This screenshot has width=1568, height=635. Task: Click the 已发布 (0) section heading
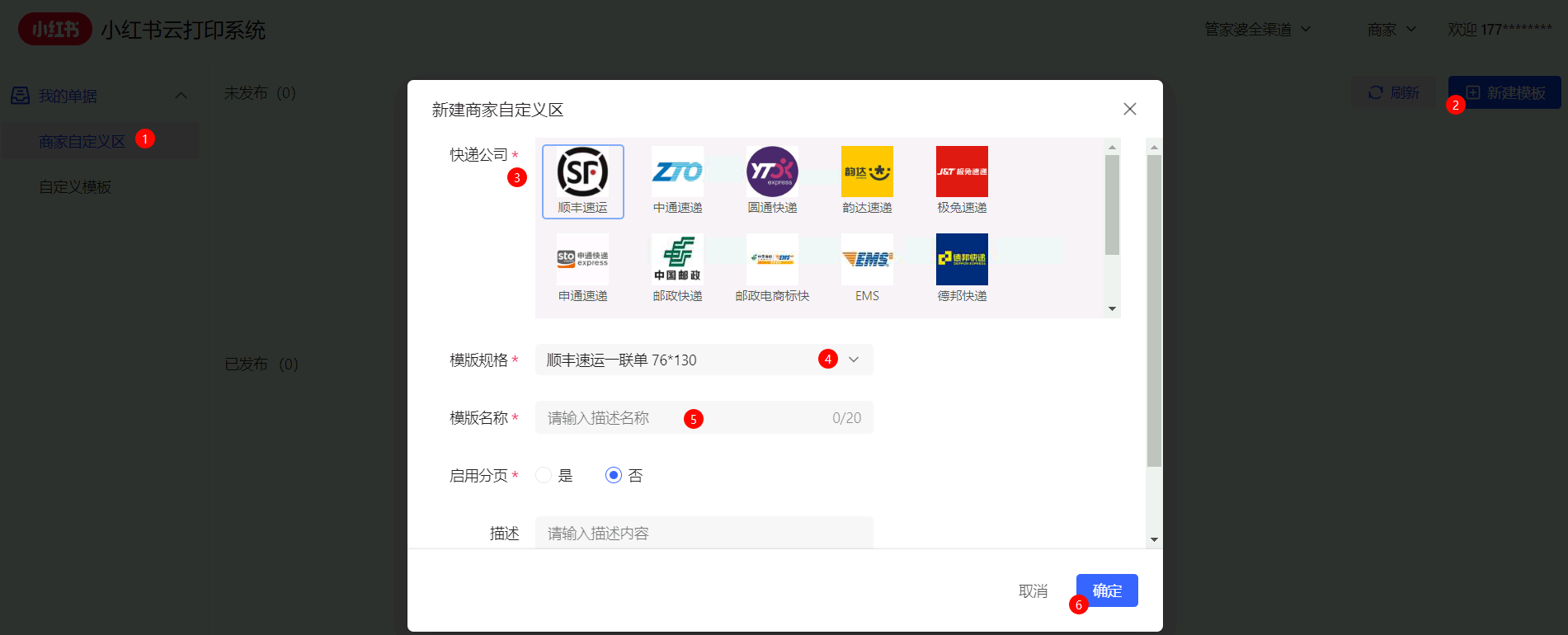261,364
